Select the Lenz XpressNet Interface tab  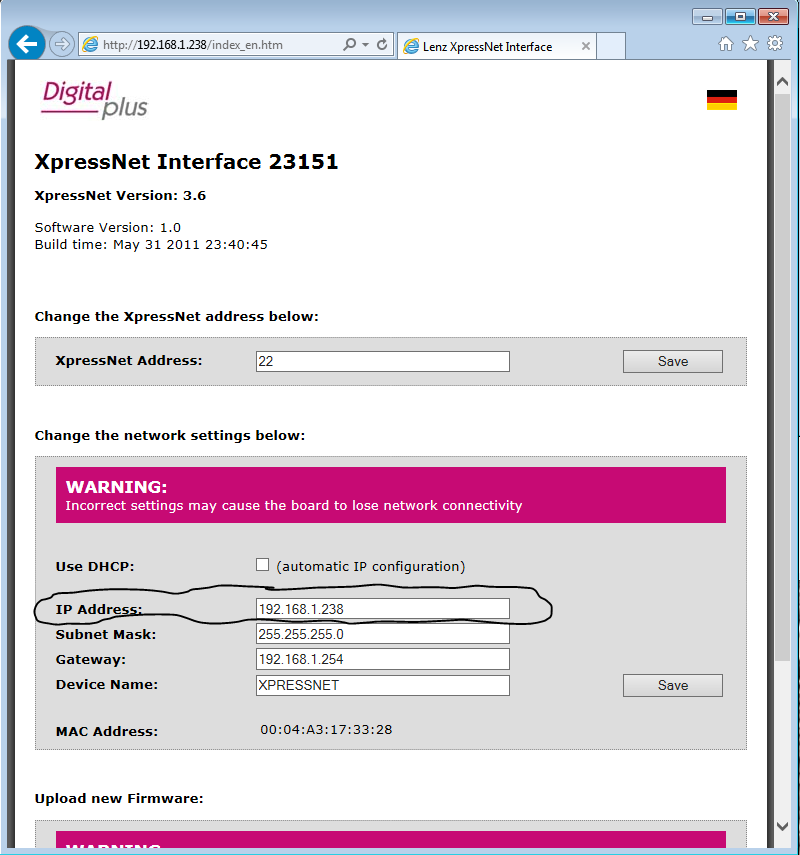pos(490,46)
